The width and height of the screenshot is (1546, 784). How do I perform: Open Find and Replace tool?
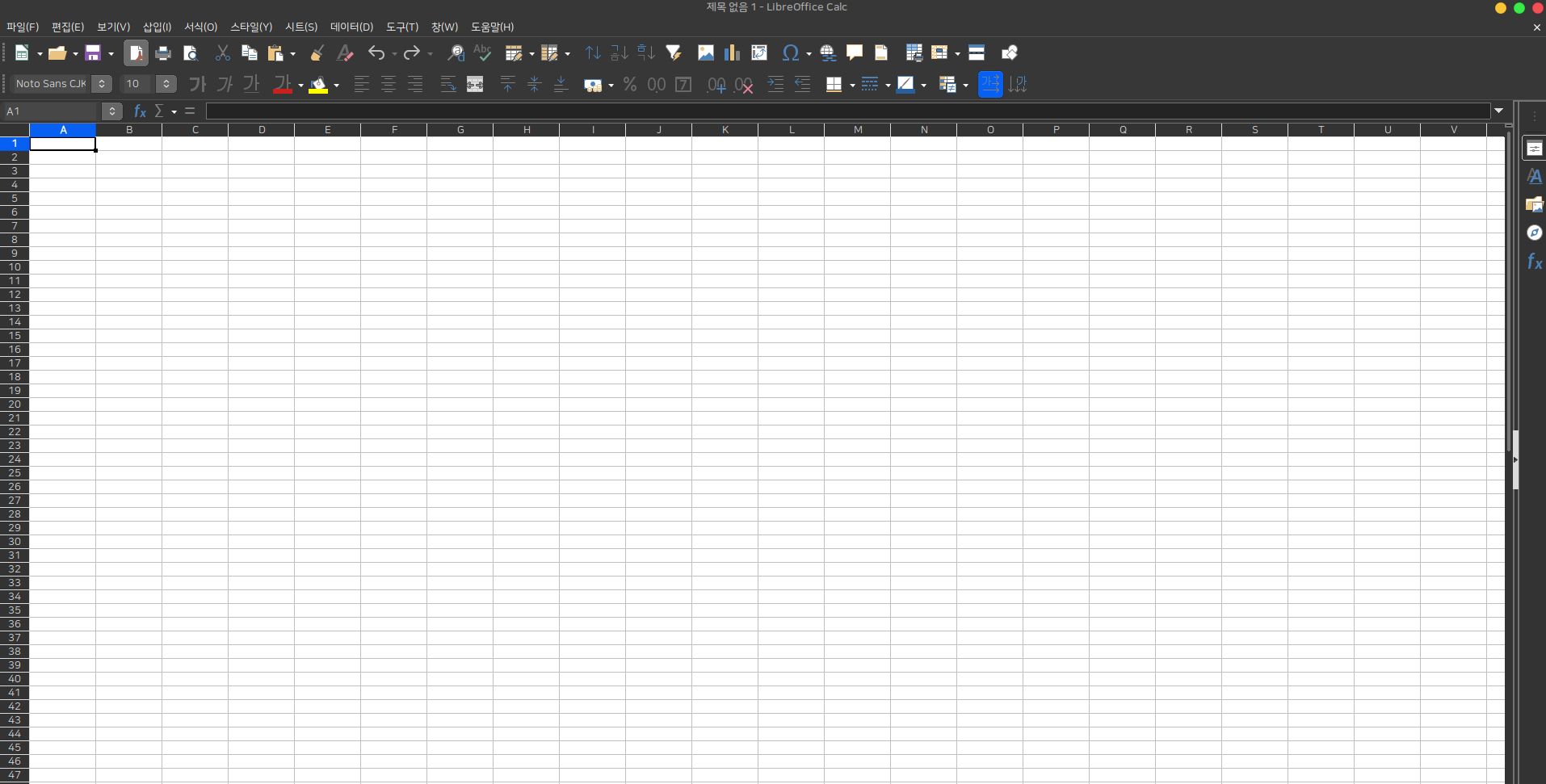456,53
